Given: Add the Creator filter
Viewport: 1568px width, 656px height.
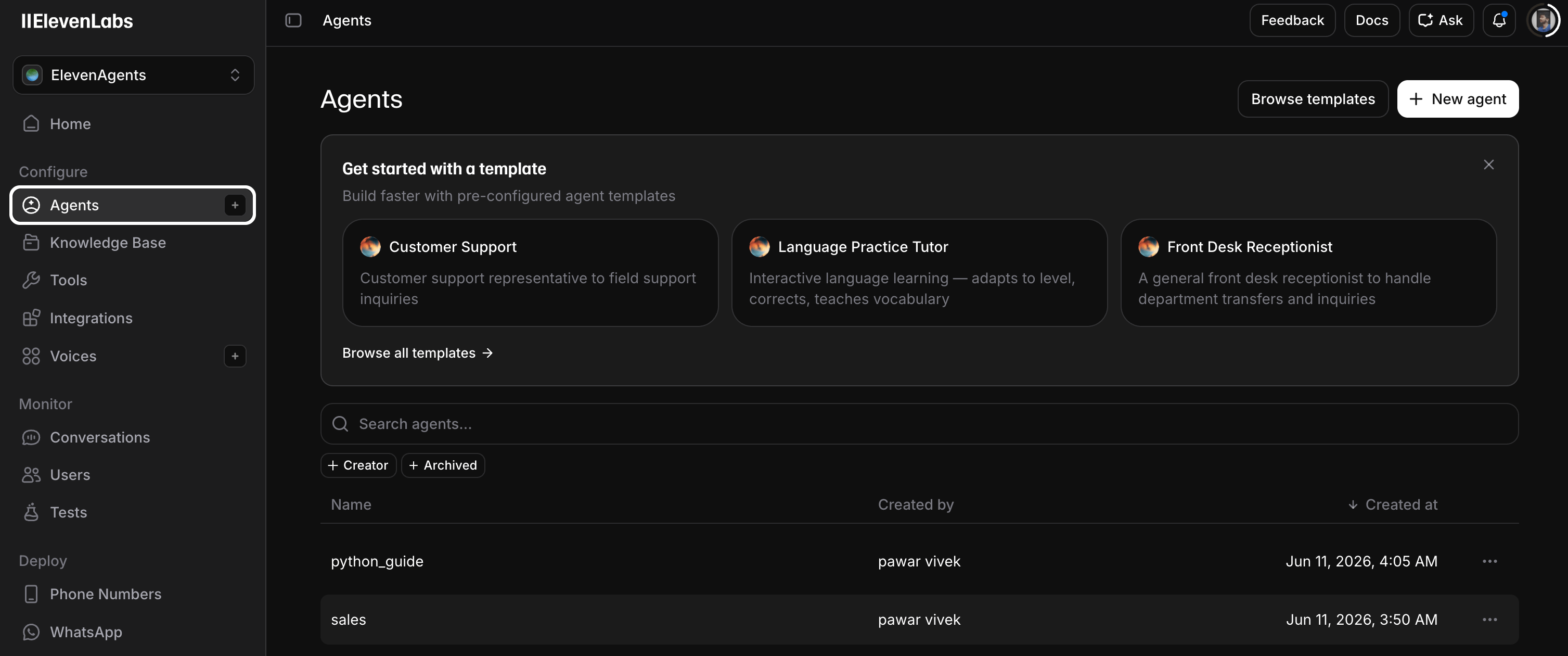Looking at the screenshot, I should click(x=358, y=465).
